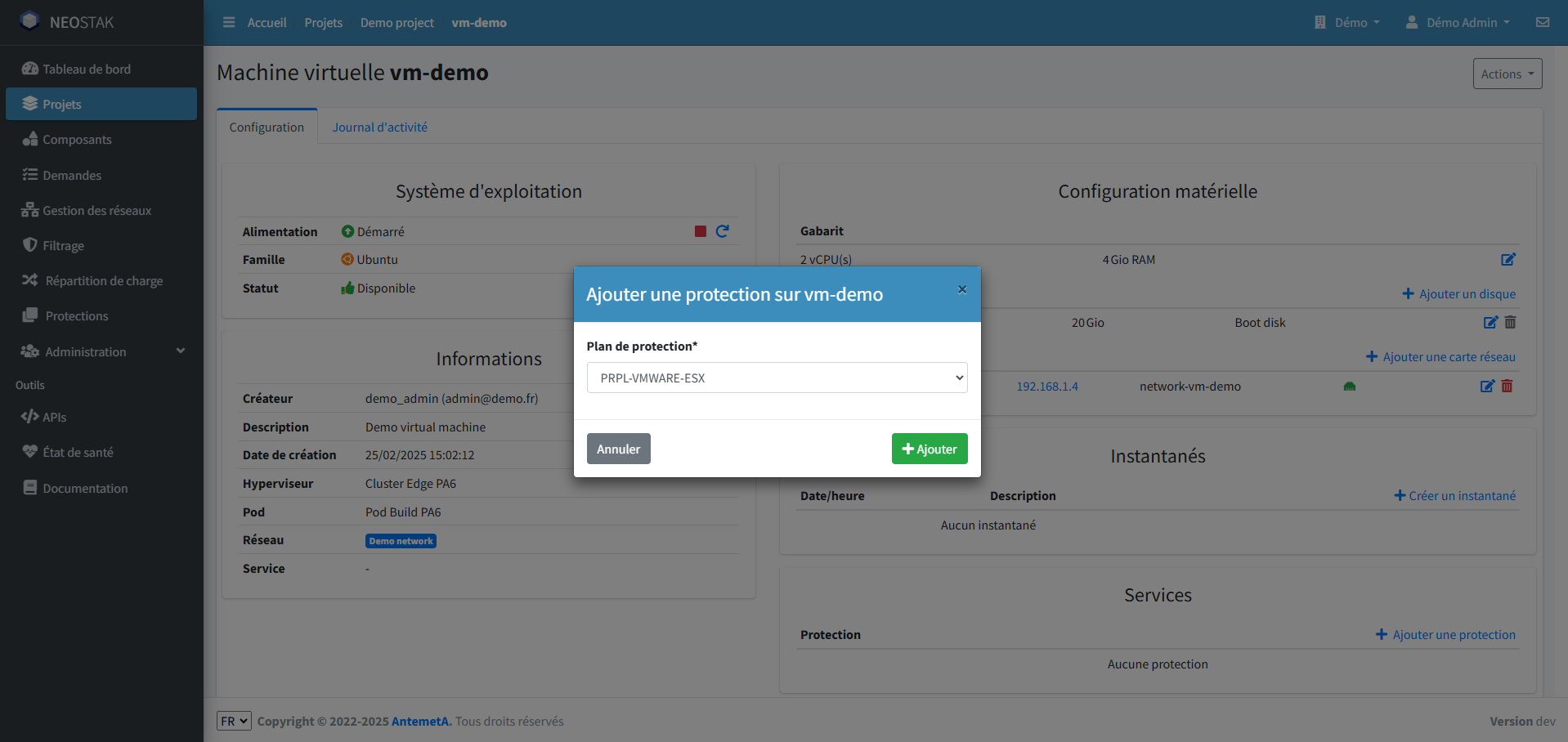The image size is (1568, 742).
Task: Refresh the power state with the reload icon
Action: pyautogui.click(x=723, y=231)
